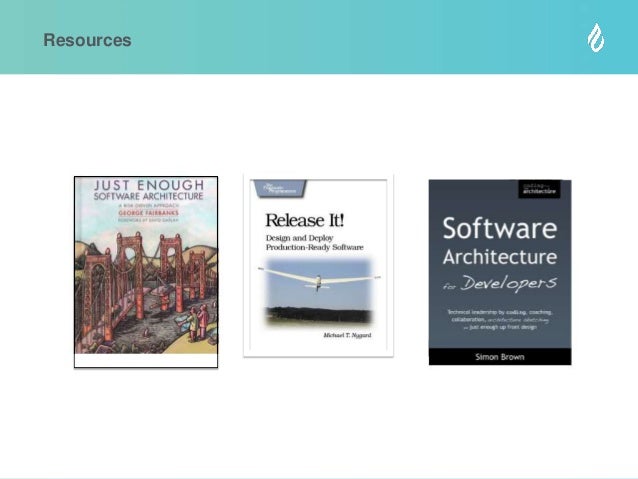Click the glider airplane photo
The image size is (638, 479).
coord(319,291)
